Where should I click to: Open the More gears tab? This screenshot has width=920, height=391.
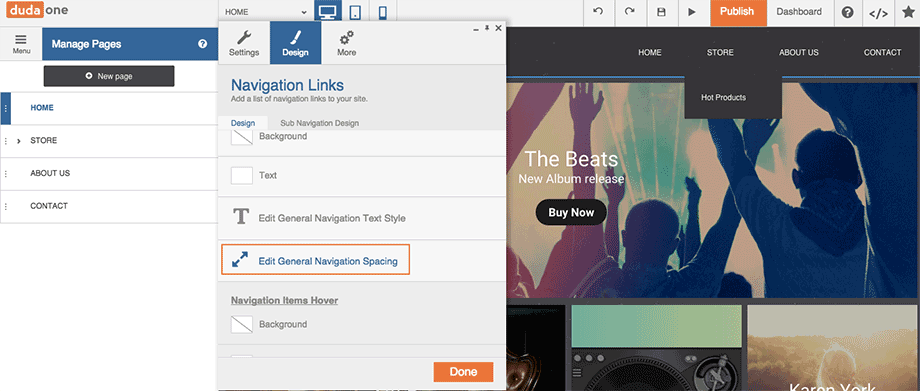click(x=346, y=43)
